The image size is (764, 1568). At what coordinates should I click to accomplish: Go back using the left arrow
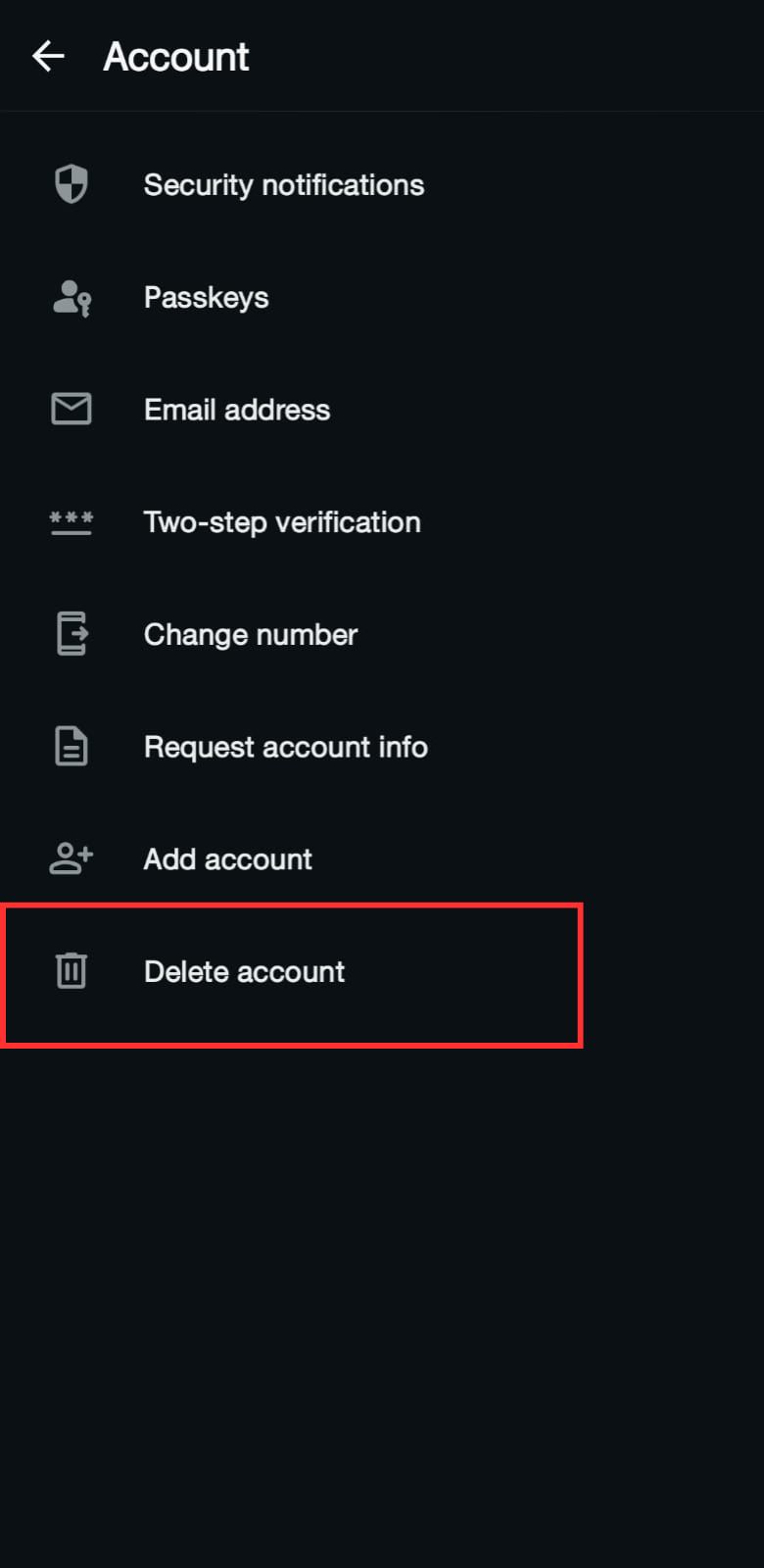(48, 57)
